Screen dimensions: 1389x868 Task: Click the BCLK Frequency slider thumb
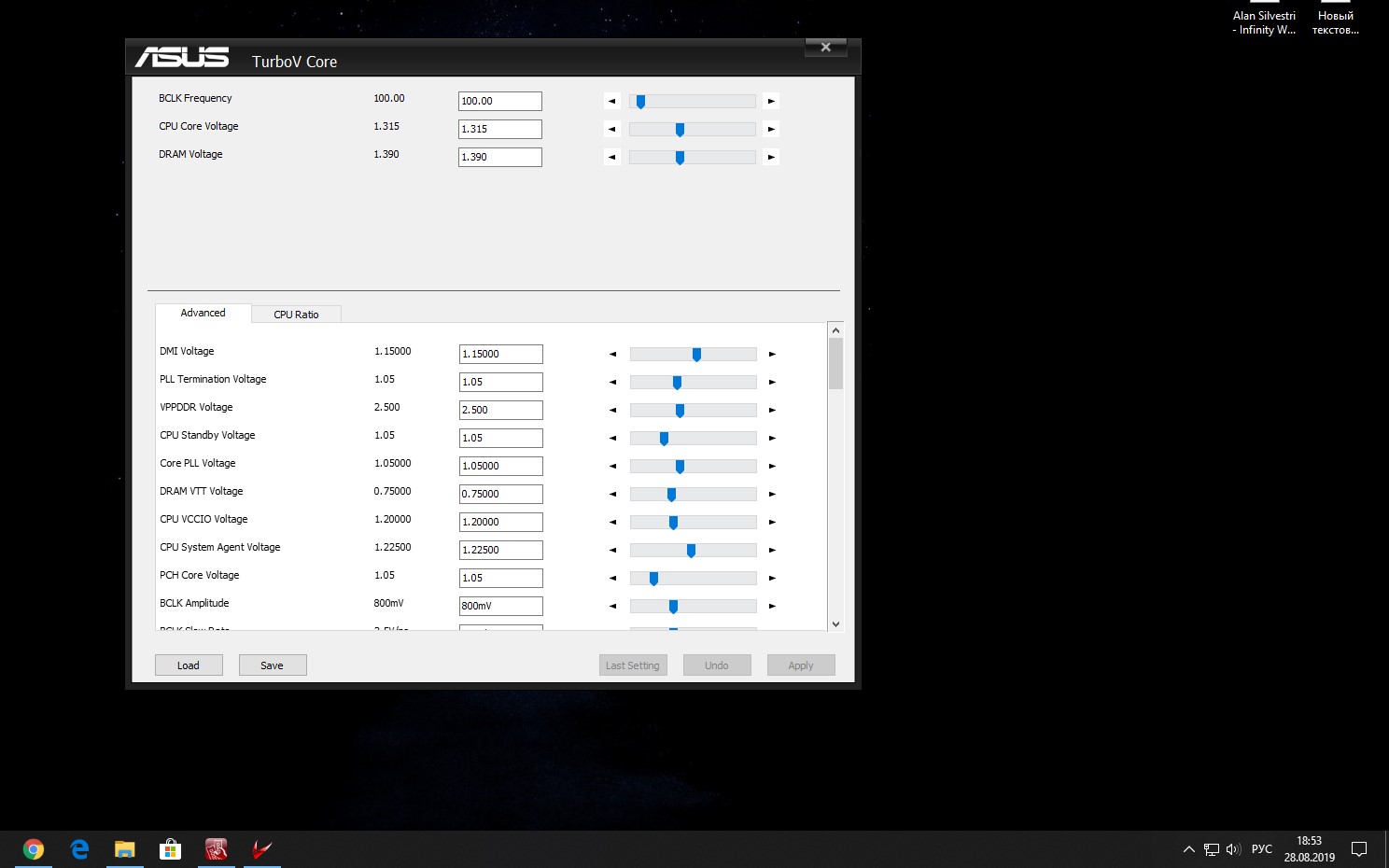(x=640, y=102)
